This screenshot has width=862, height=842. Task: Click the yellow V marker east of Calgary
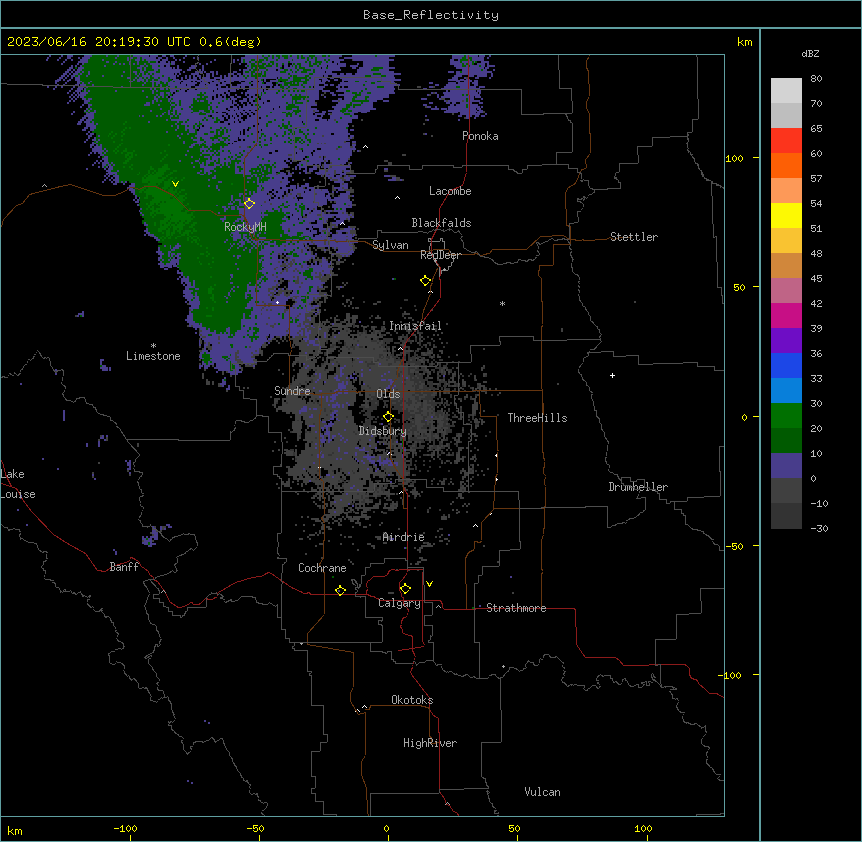click(x=429, y=584)
